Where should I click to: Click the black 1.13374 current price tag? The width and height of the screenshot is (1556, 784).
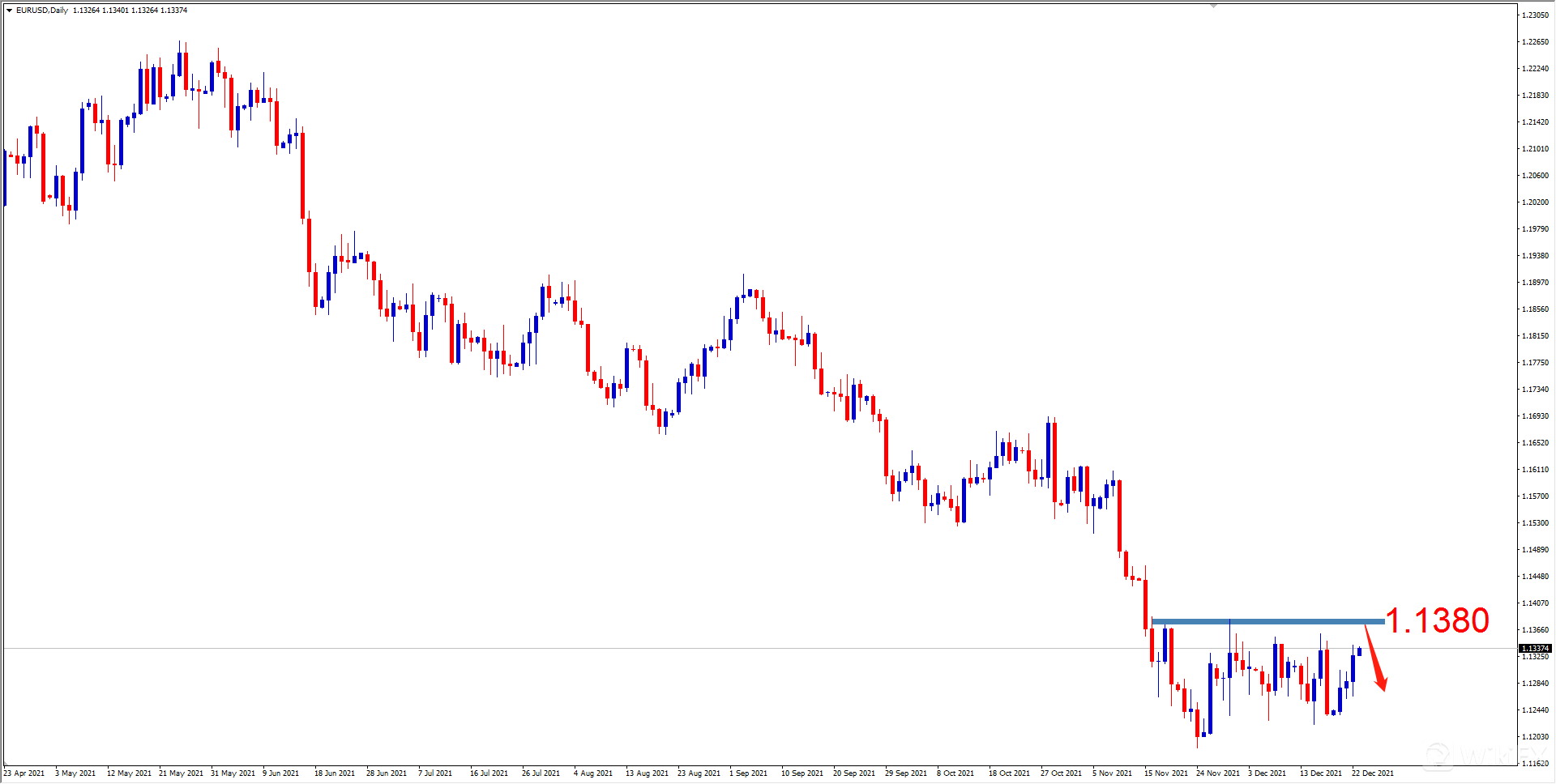(1534, 649)
